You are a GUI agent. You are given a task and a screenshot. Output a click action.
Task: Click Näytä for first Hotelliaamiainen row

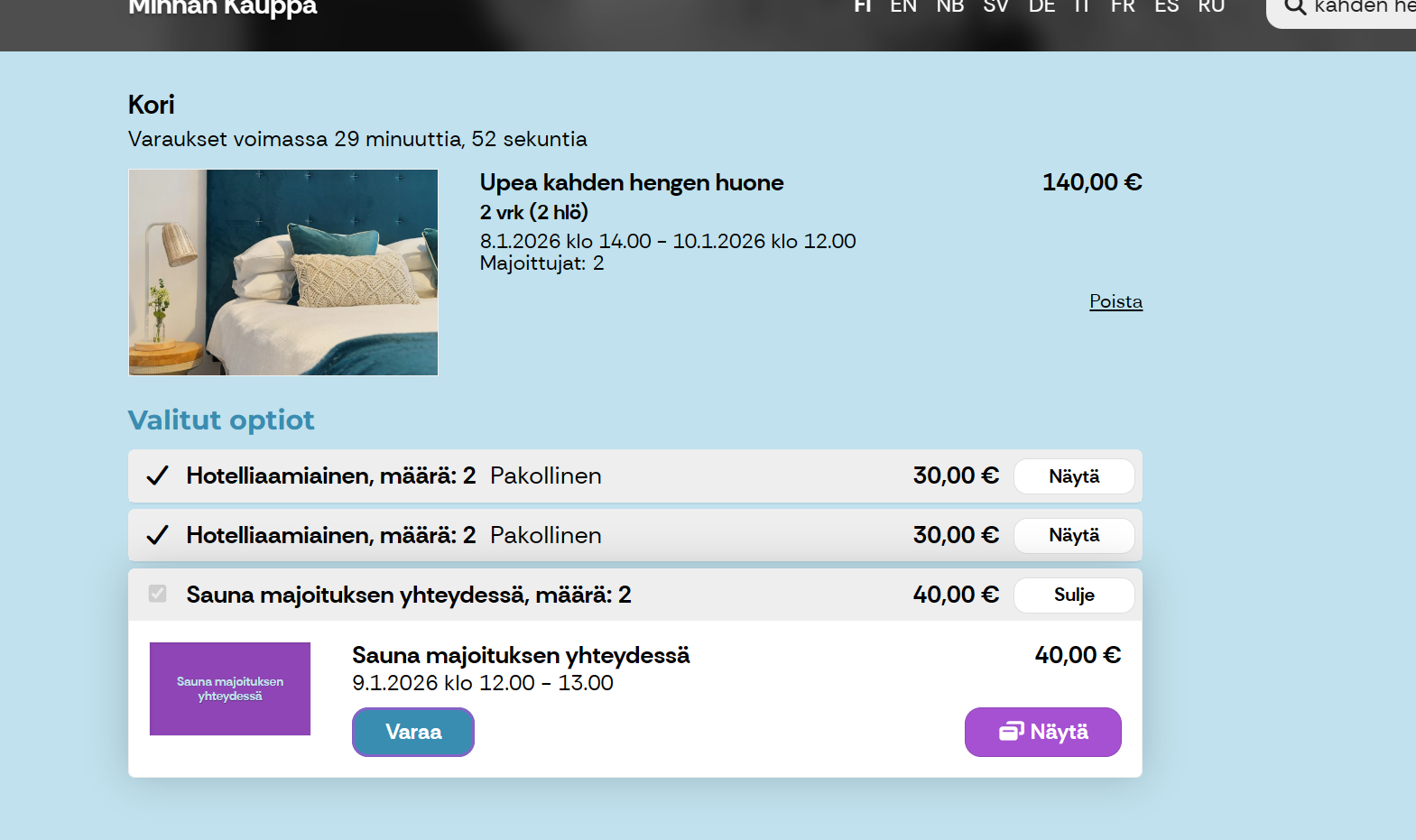[x=1074, y=476]
